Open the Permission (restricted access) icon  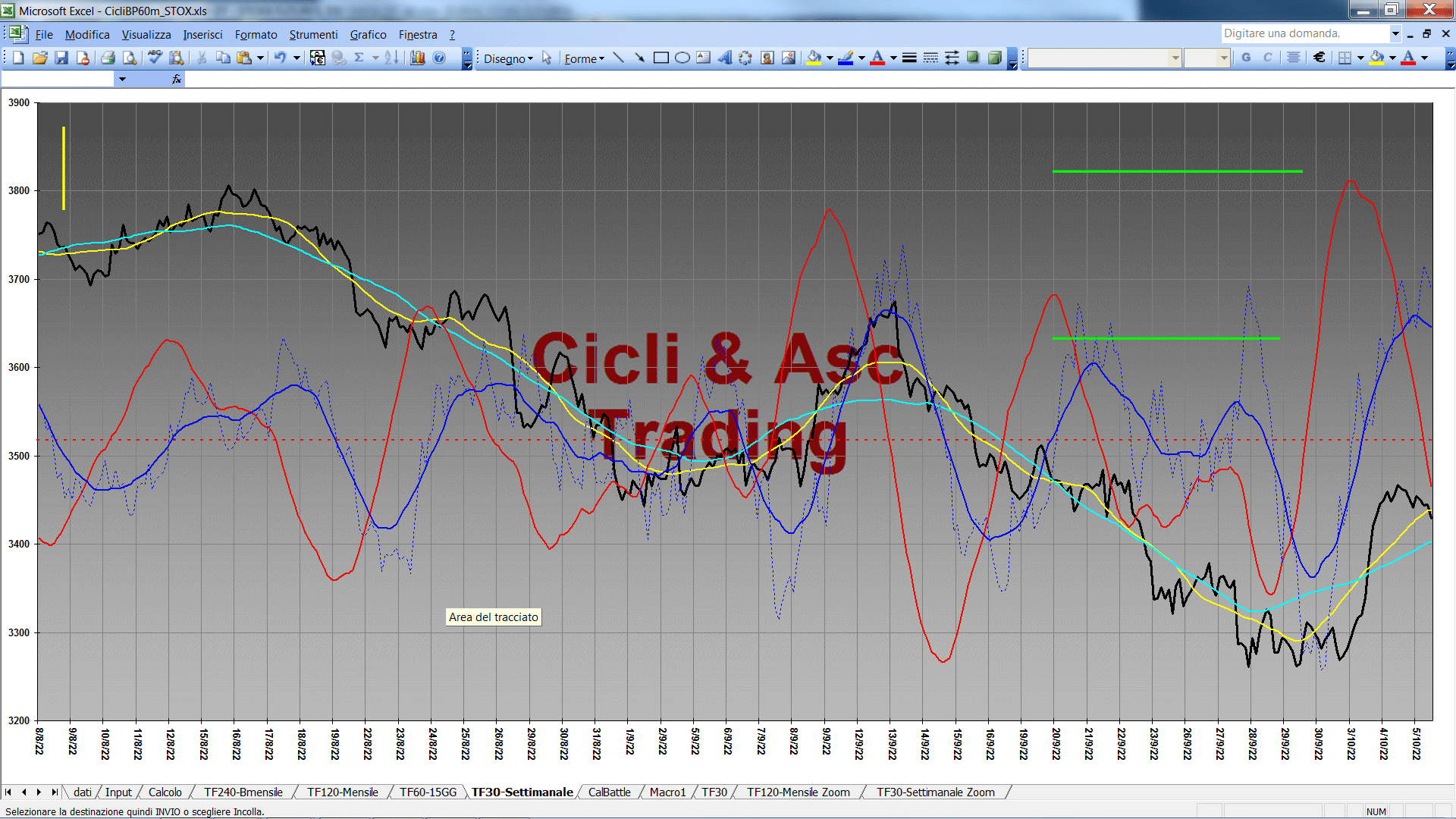tap(83, 58)
